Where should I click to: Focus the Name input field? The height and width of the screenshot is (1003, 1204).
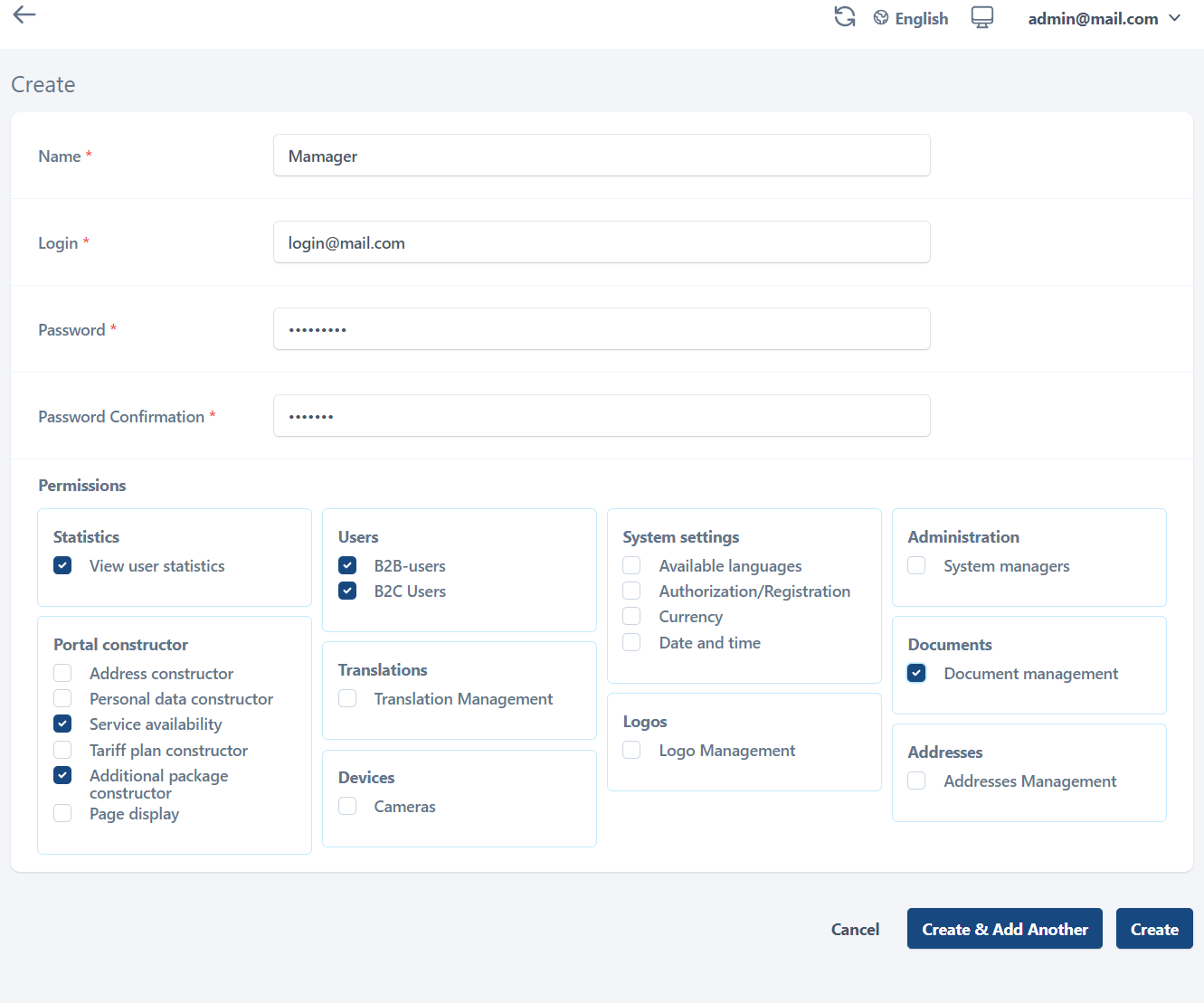(x=602, y=156)
